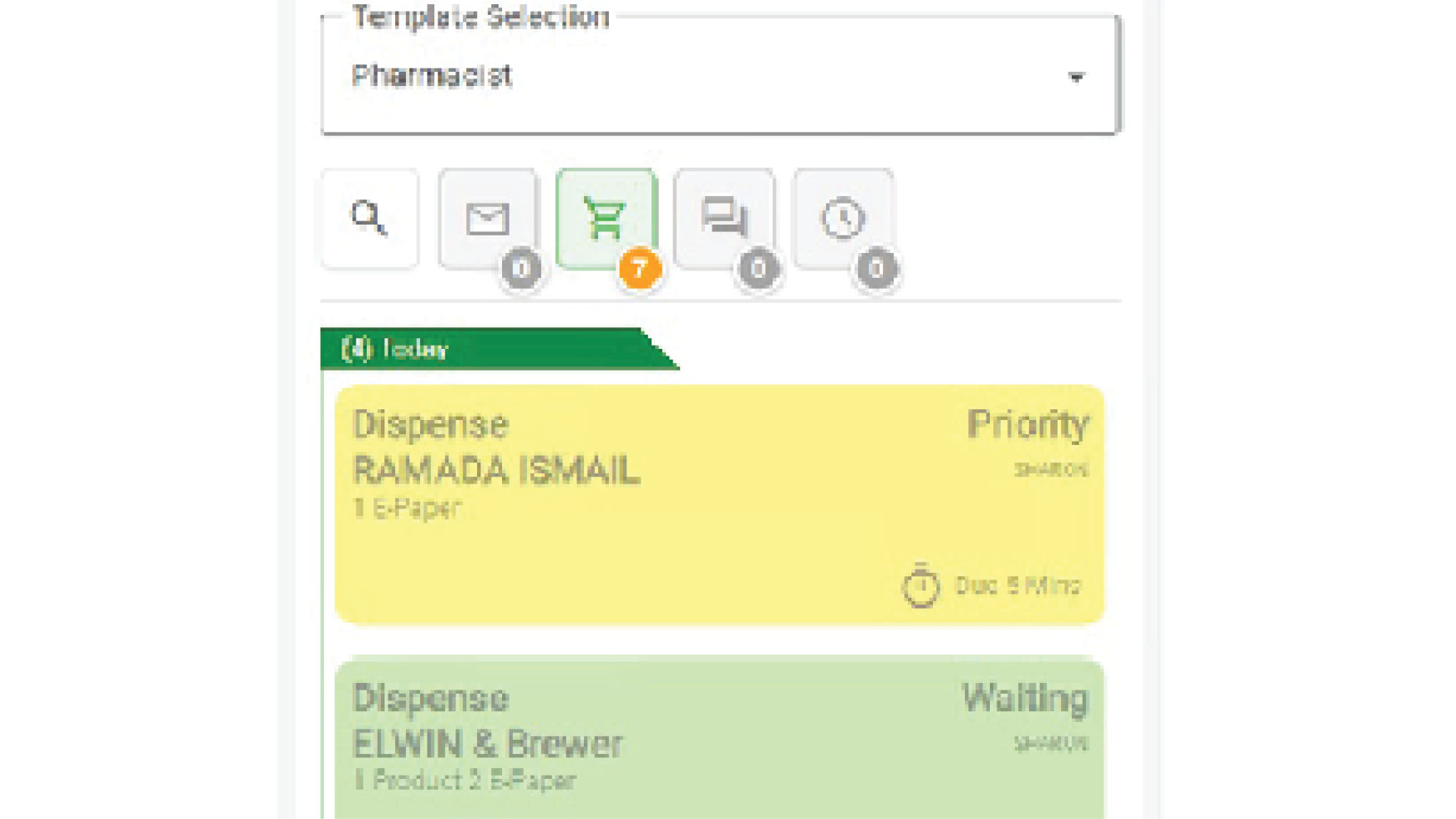Click Due 5 Mins timer text
This screenshot has height=819, width=1456.
[x=1017, y=585]
